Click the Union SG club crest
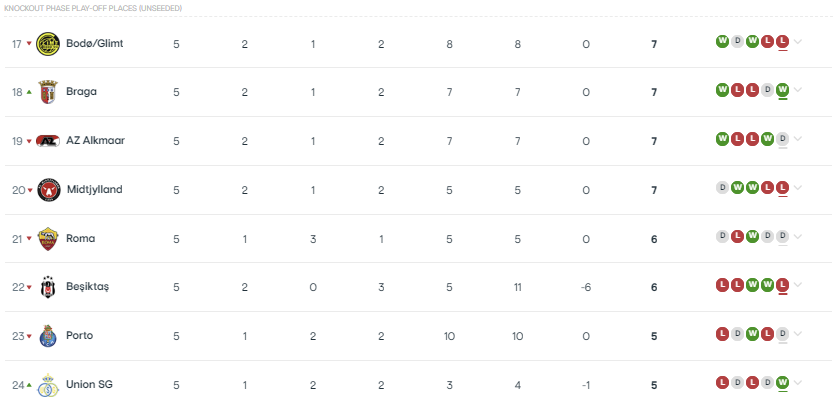This screenshot has height=409, width=838. (48, 385)
